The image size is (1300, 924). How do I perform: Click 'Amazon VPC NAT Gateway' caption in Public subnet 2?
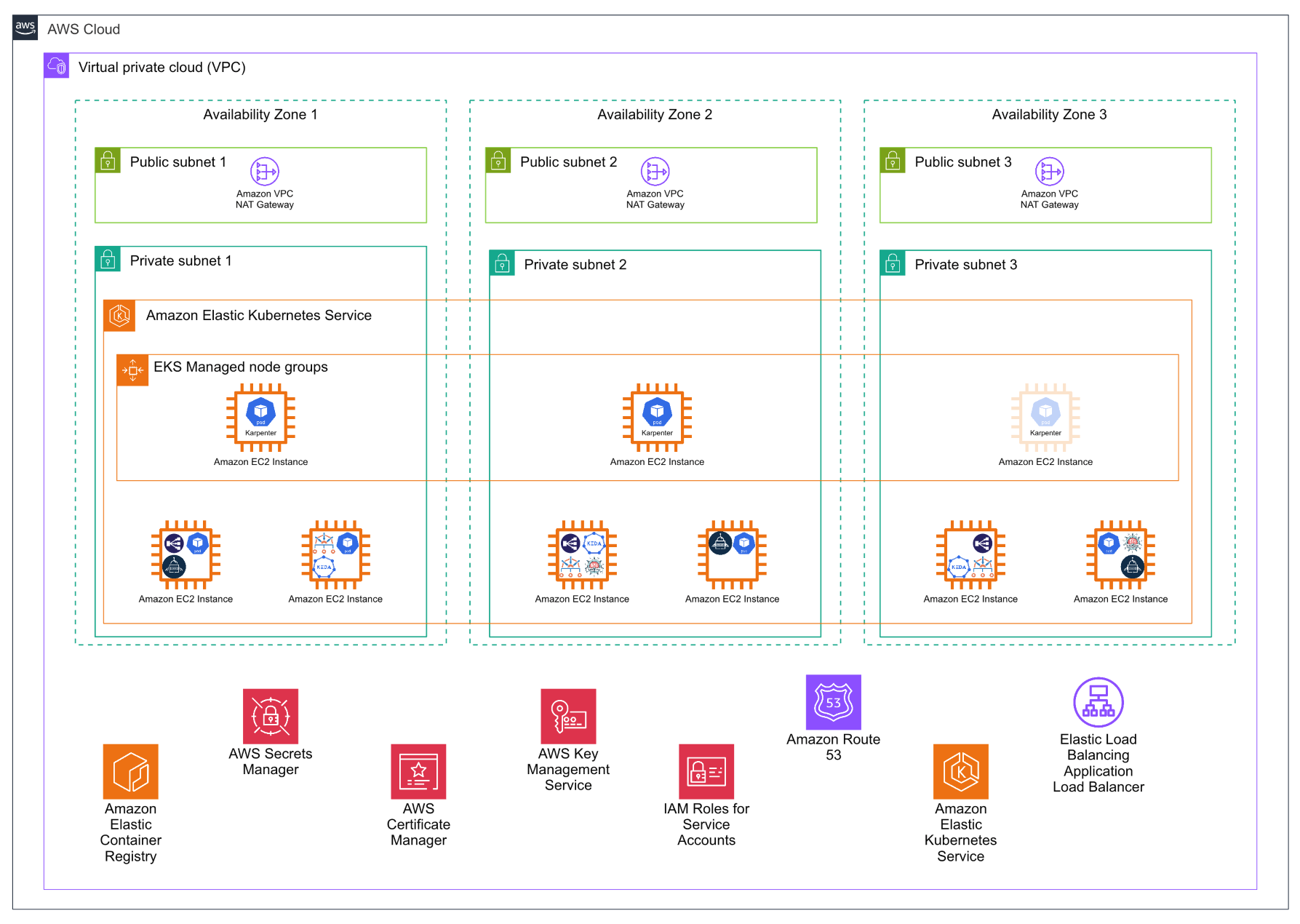point(655,199)
